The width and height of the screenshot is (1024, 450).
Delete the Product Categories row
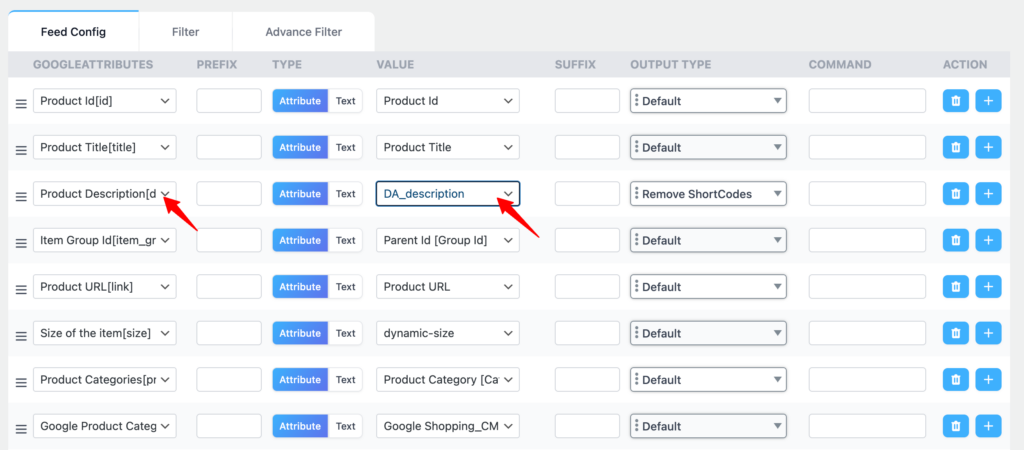955,379
